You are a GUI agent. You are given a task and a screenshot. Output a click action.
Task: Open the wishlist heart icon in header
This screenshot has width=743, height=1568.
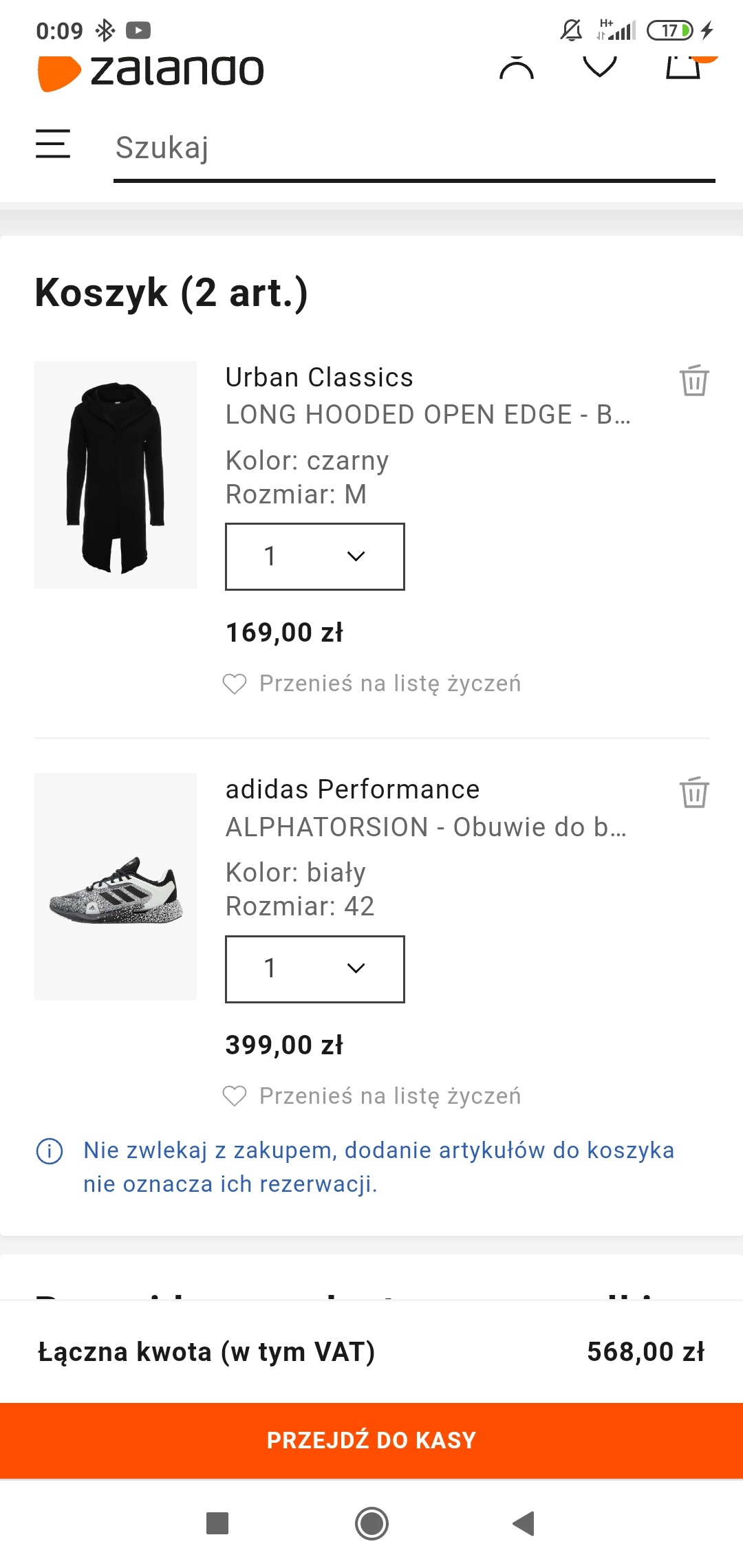click(600, 67)
